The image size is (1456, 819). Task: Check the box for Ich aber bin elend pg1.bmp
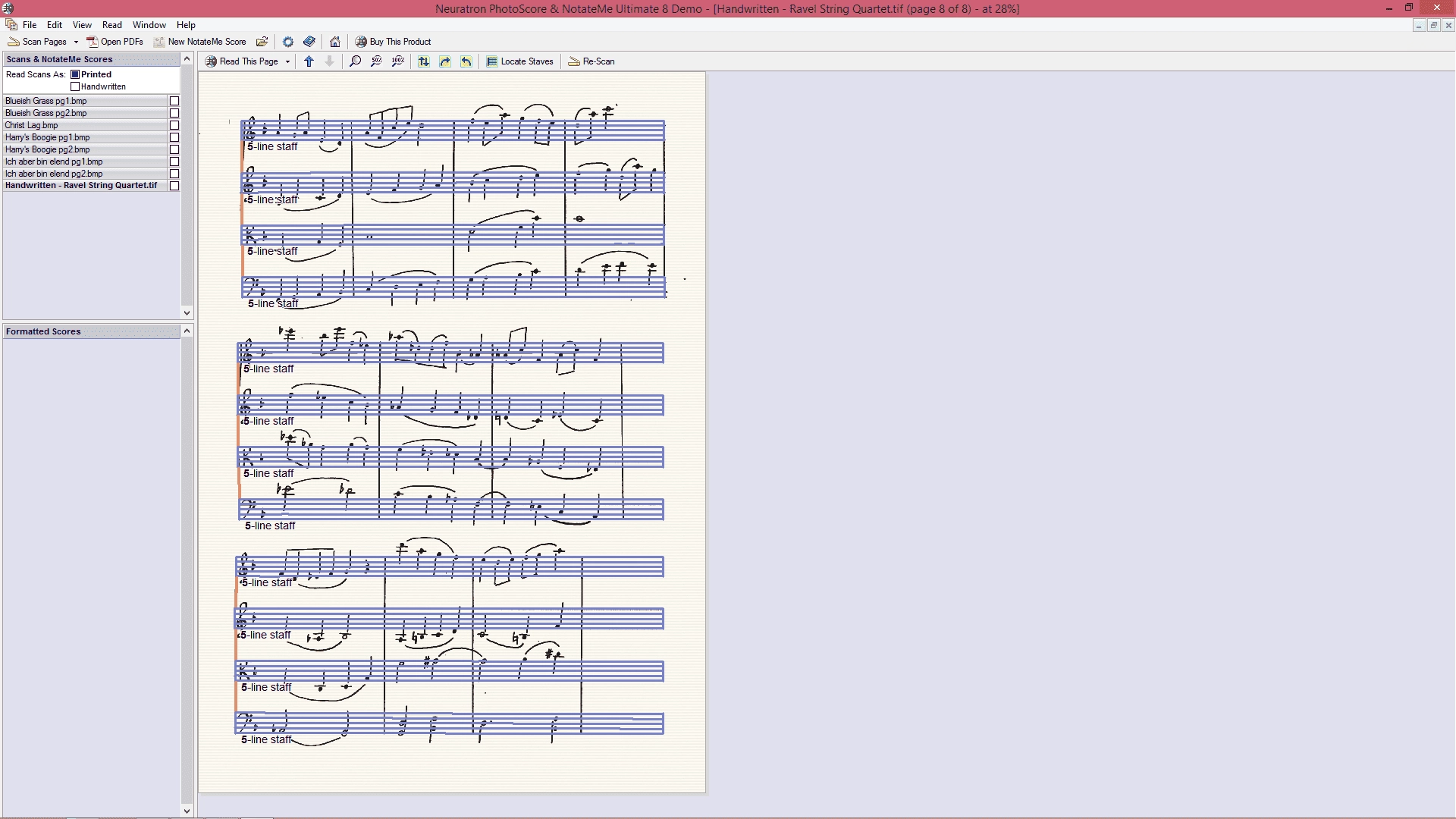(174, 162)
